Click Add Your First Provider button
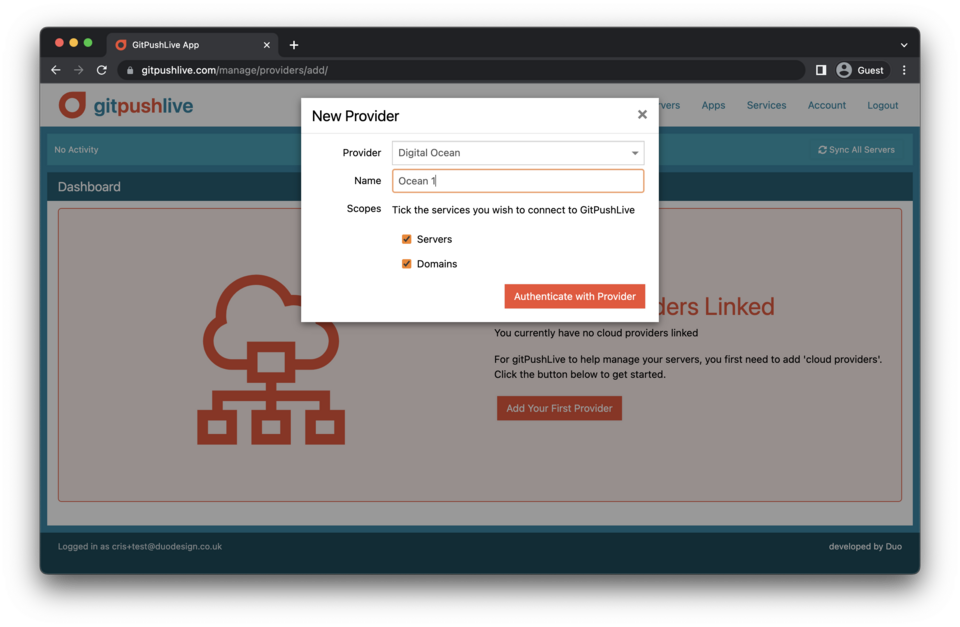The height and width of the screenshot is (627, 960). (560, 408)
